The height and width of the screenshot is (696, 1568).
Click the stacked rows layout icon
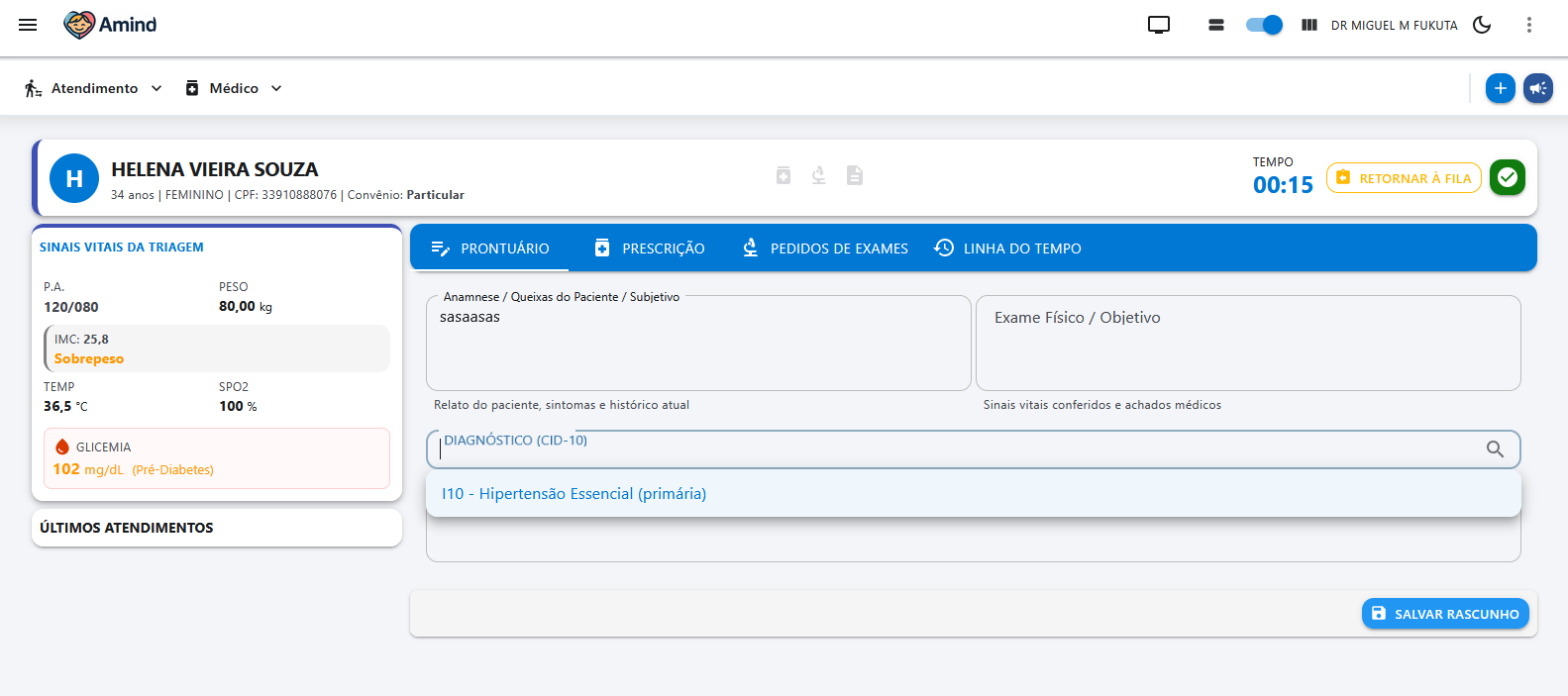(x=1216, y=25)
